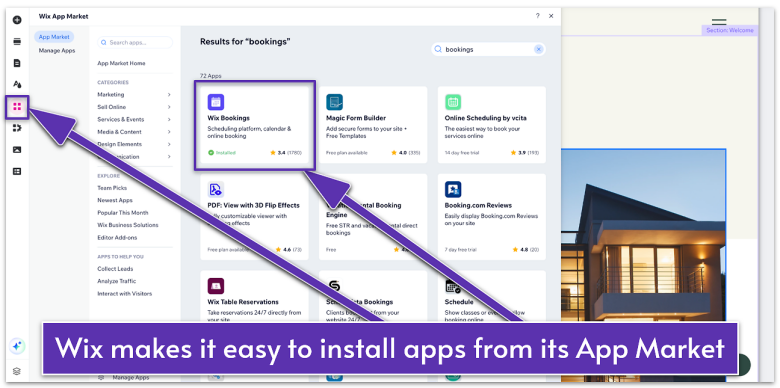Open the Media image icon

[x=17, y=150]
